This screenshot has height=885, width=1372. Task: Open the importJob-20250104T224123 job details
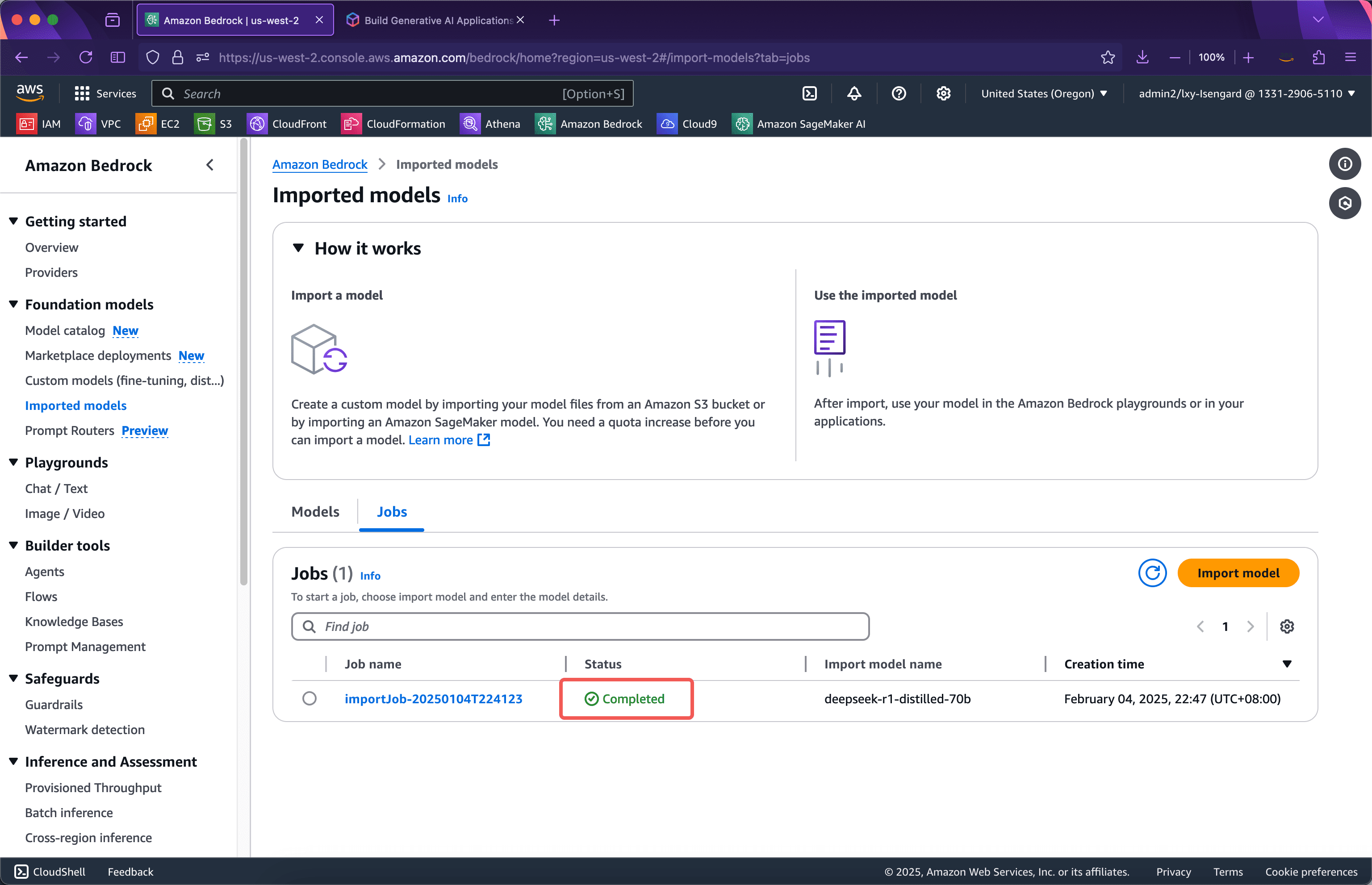pos(433,699)
